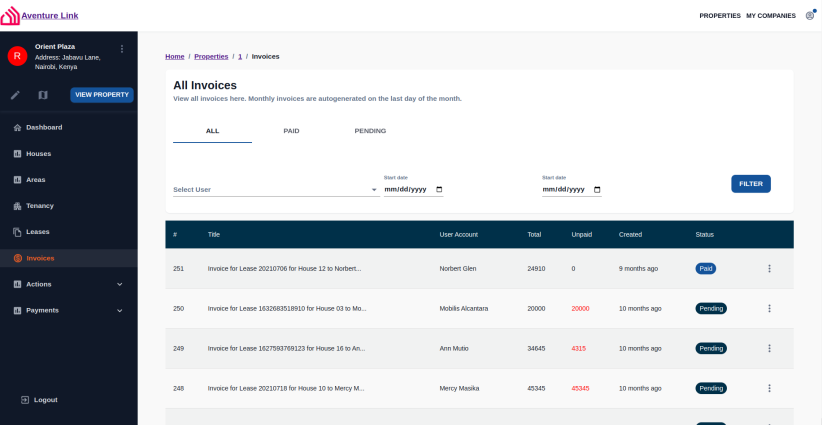Click the map icon below property address
This screenshot has height=425, width=822.
(43, 95)
